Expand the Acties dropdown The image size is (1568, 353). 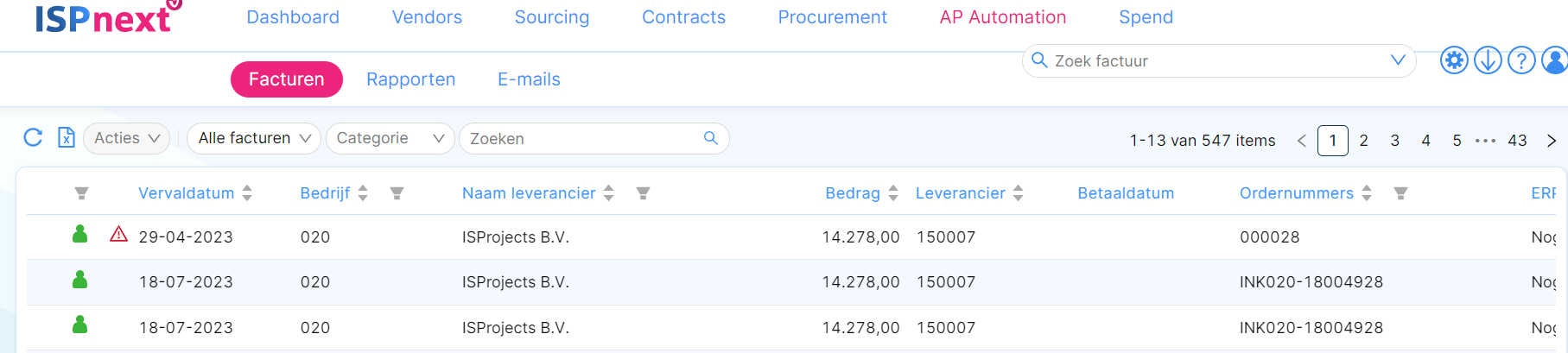pos(126,138)
